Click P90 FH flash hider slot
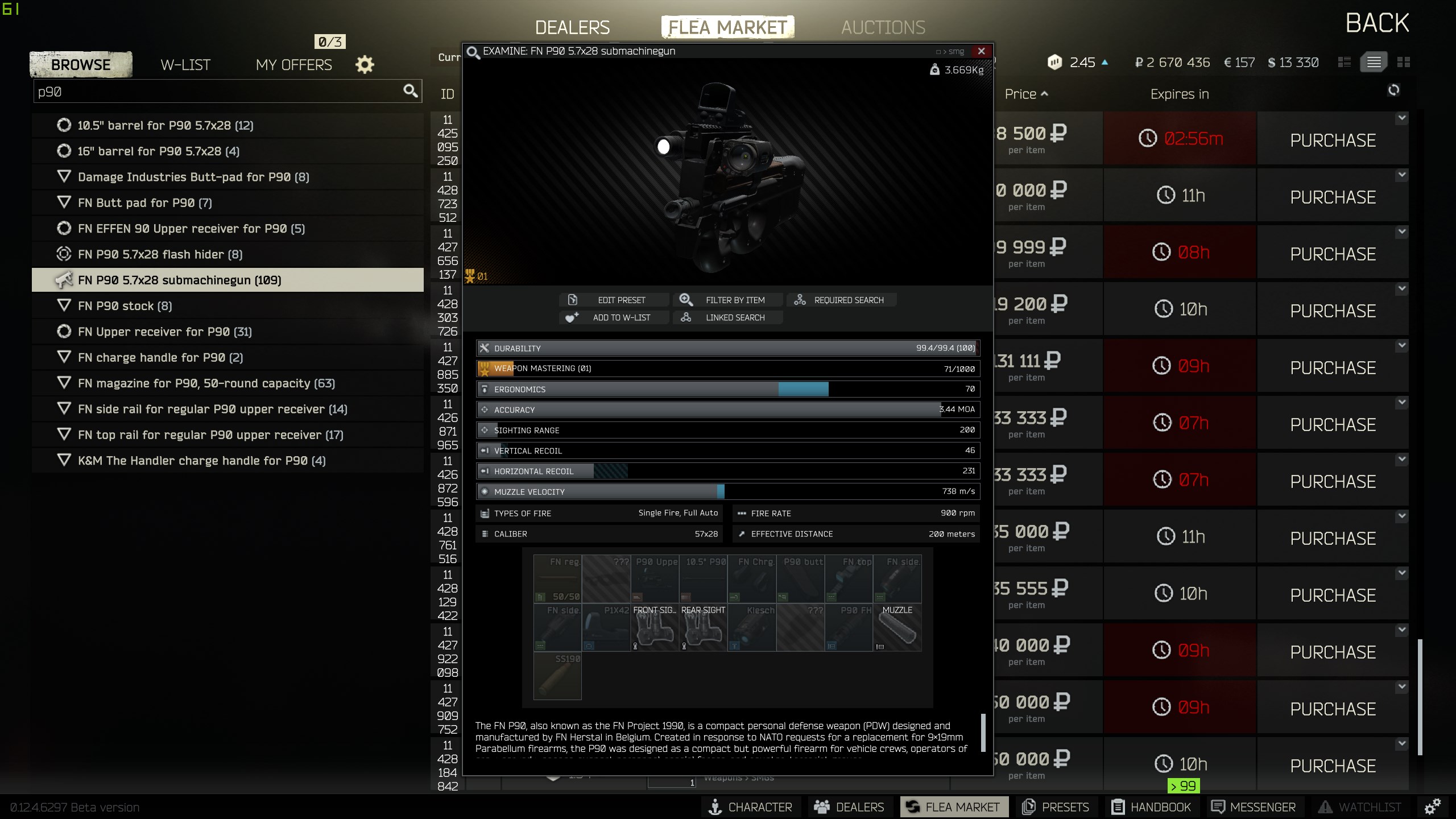The height and width of the screenshot is (819, 1456). point(849,627)
